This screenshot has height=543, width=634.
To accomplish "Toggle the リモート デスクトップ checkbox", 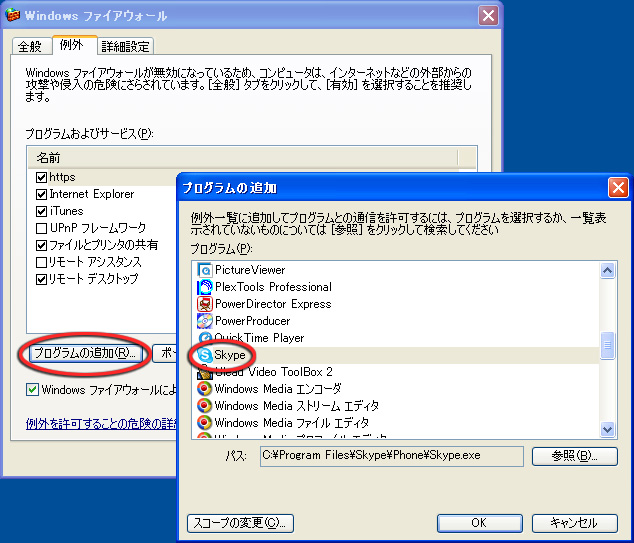I will coord(41,279).
